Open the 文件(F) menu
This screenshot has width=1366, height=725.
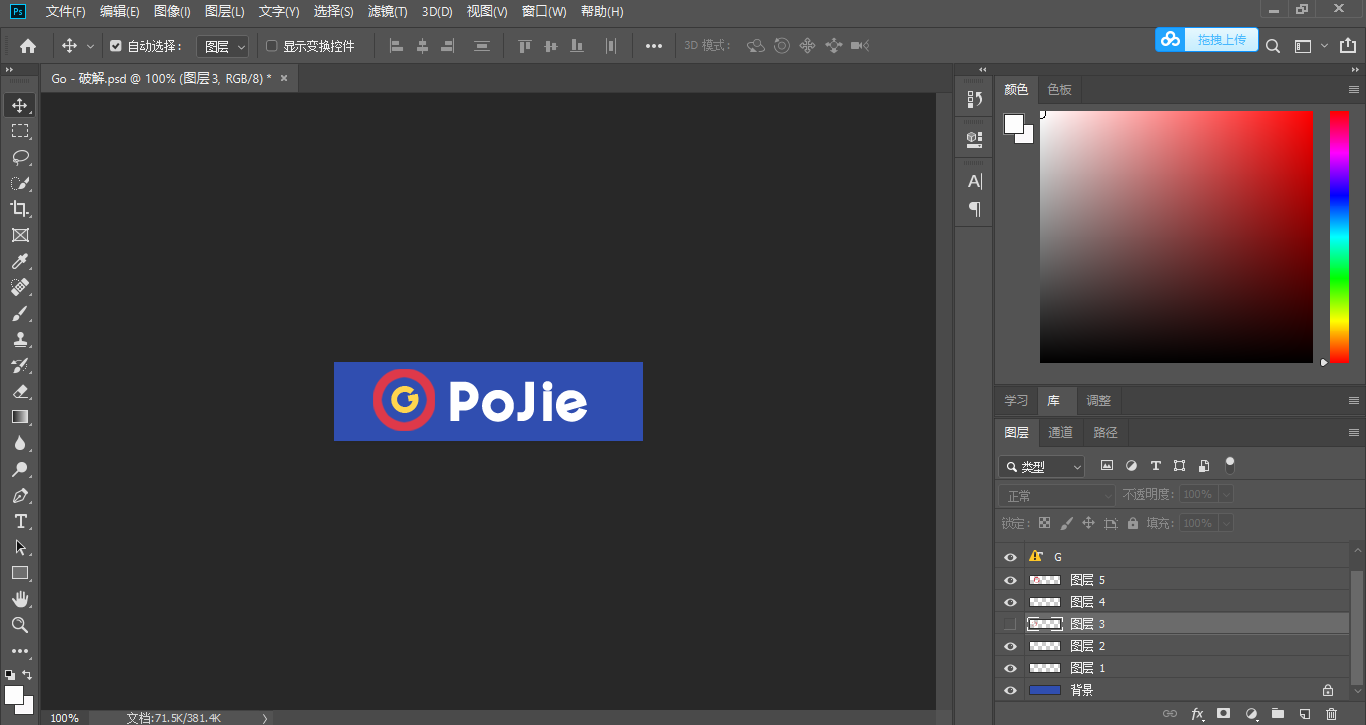coord(66,11)
